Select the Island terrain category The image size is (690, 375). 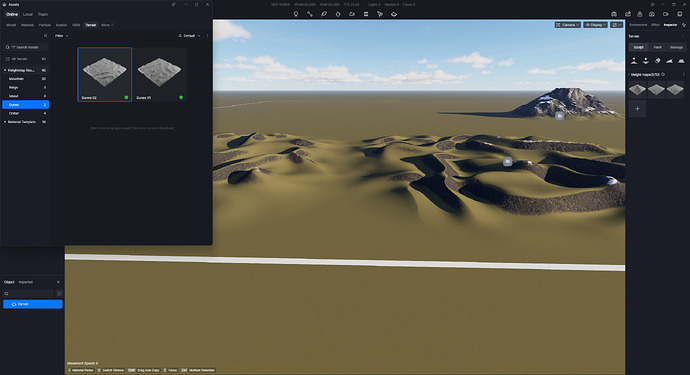click(x=26, y=96)
